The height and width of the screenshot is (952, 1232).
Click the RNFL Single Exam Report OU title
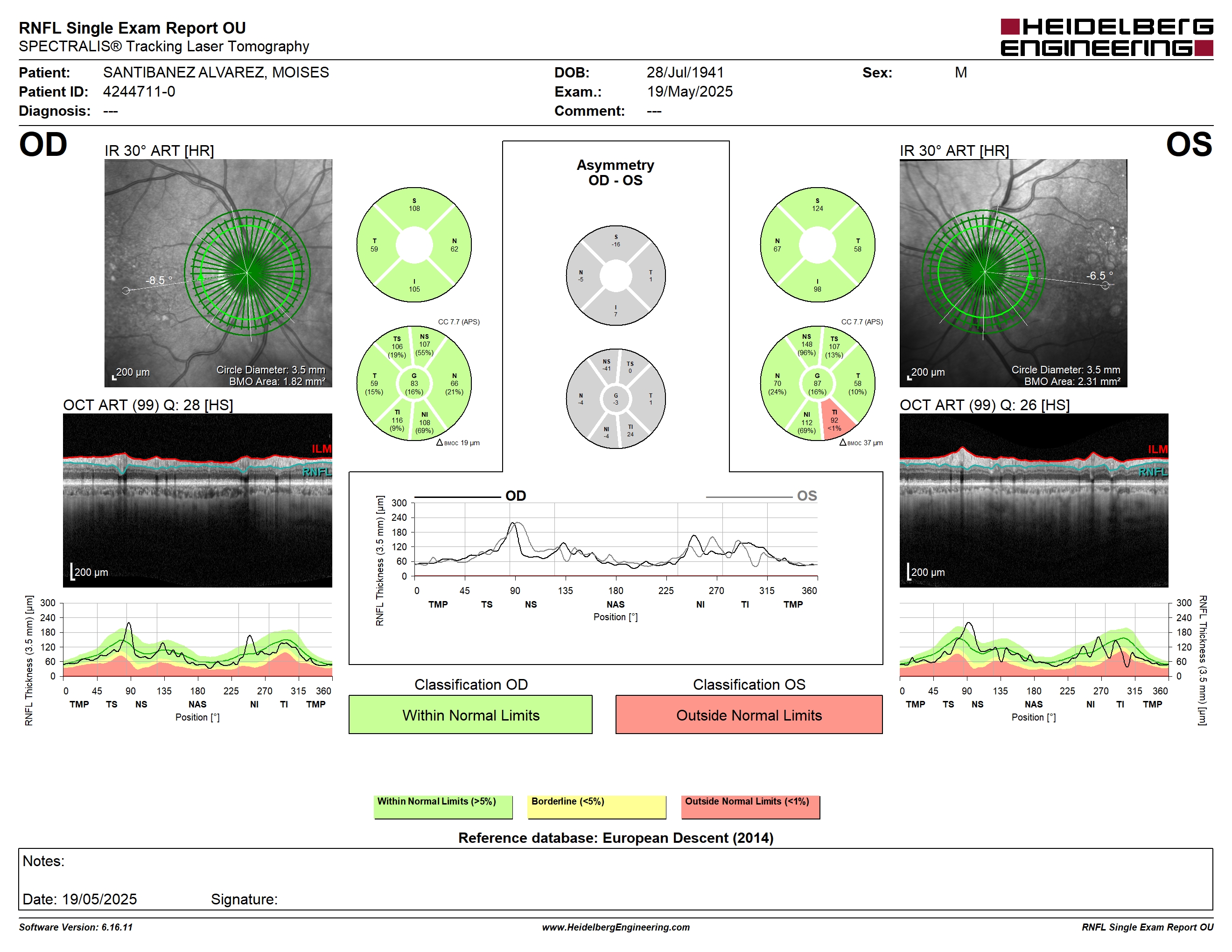pyautogui.click(x=132, y=28)
